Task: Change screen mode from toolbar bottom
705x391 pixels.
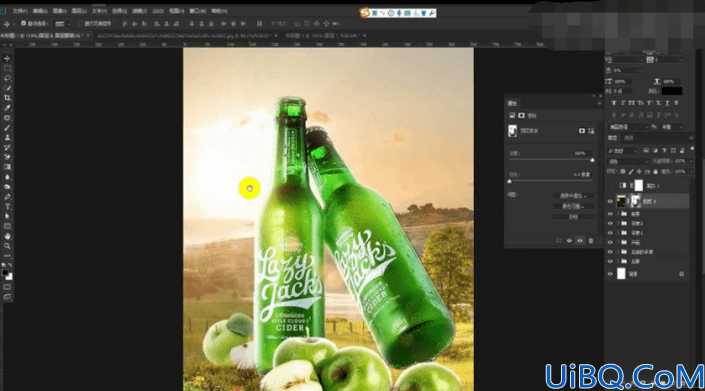Action: click(7, 297)
